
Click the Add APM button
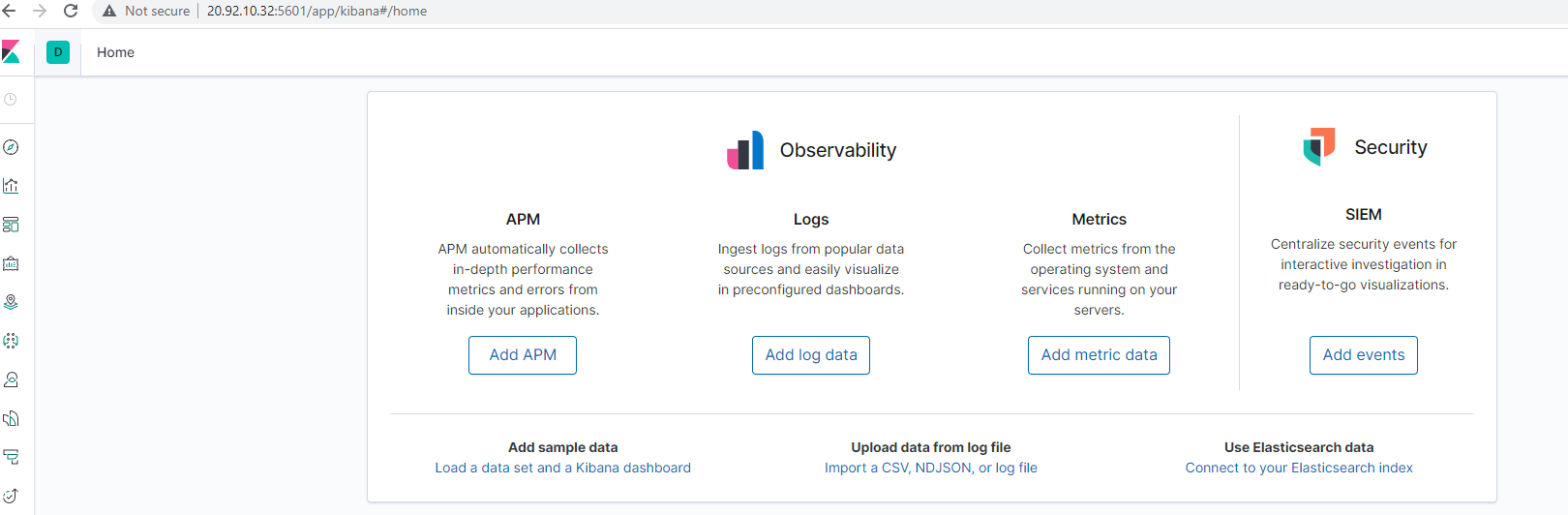(x=523, y=355)
